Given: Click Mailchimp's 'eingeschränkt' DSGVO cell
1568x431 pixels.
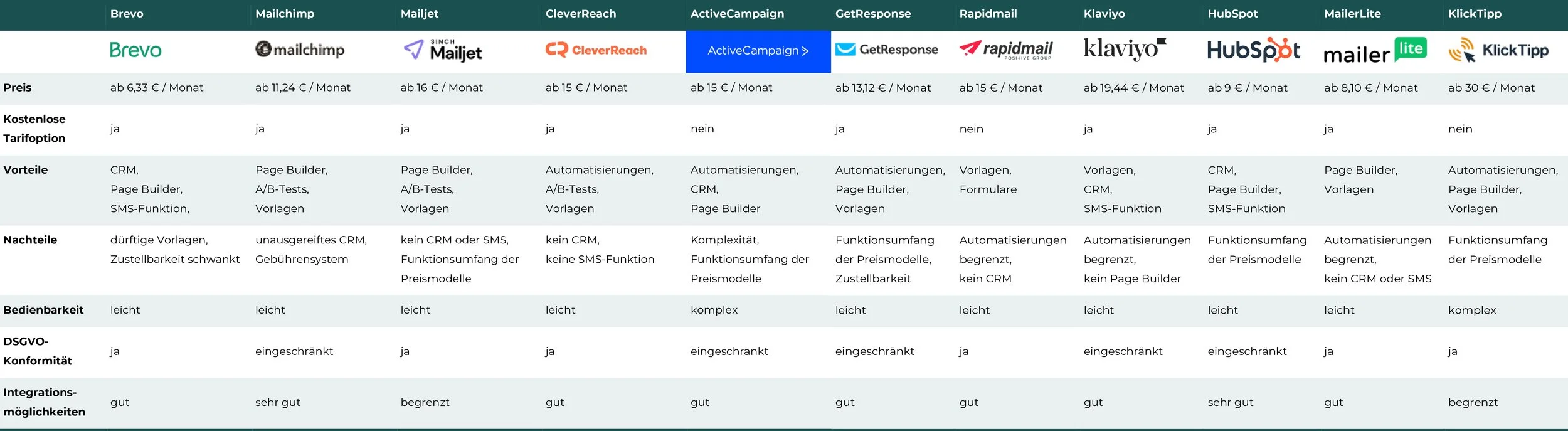Looking at the screenshot, I should 294,351.
